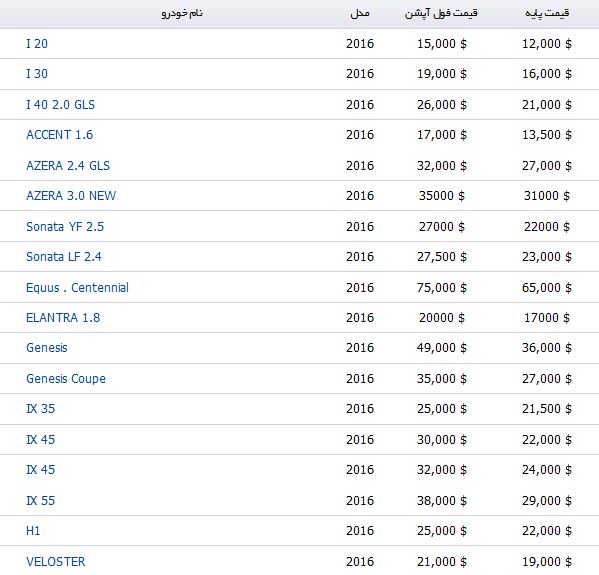
Task: Open the I 30 car link
Action: pyautogui.click(x=37, y=73)
